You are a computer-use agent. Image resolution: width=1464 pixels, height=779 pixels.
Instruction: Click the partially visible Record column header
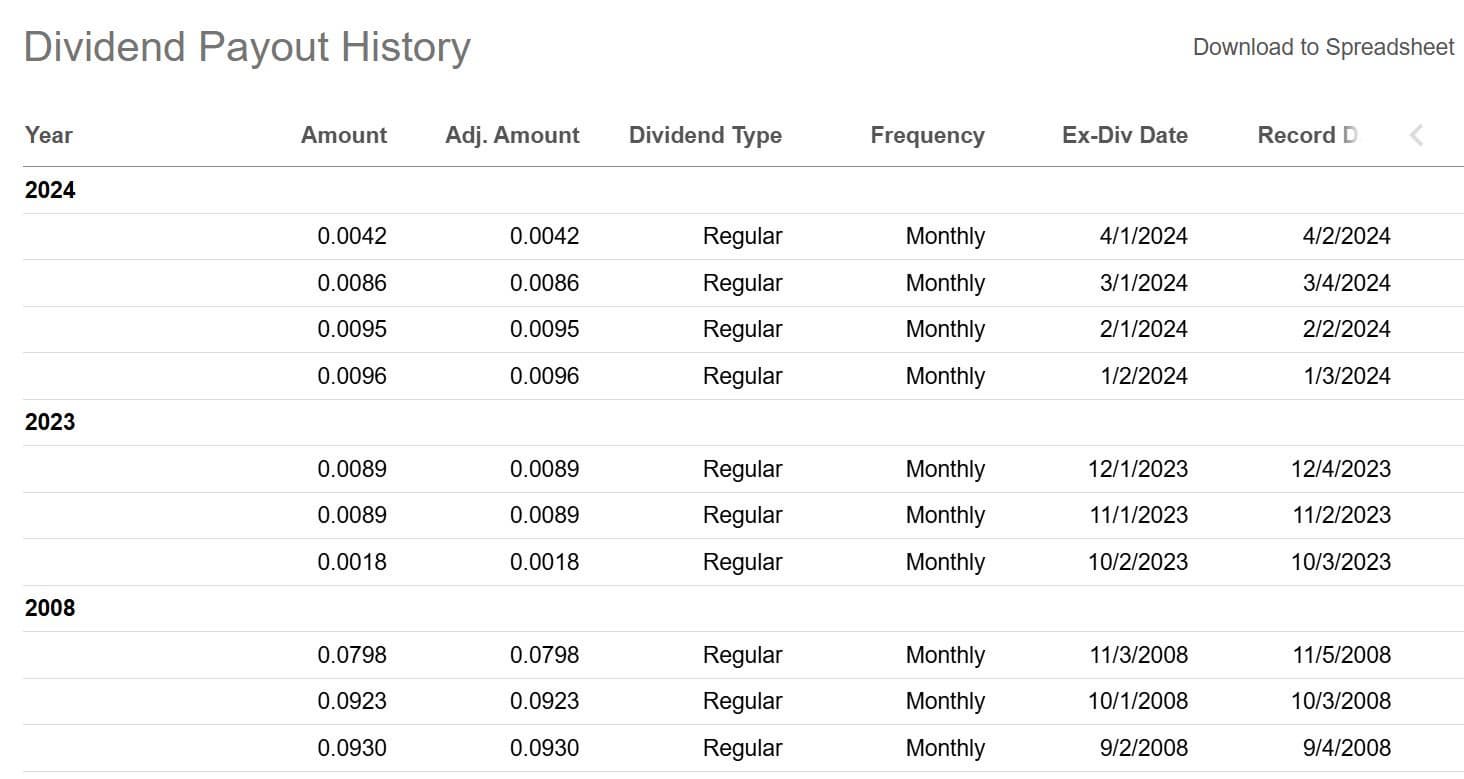pos(1308,135)
